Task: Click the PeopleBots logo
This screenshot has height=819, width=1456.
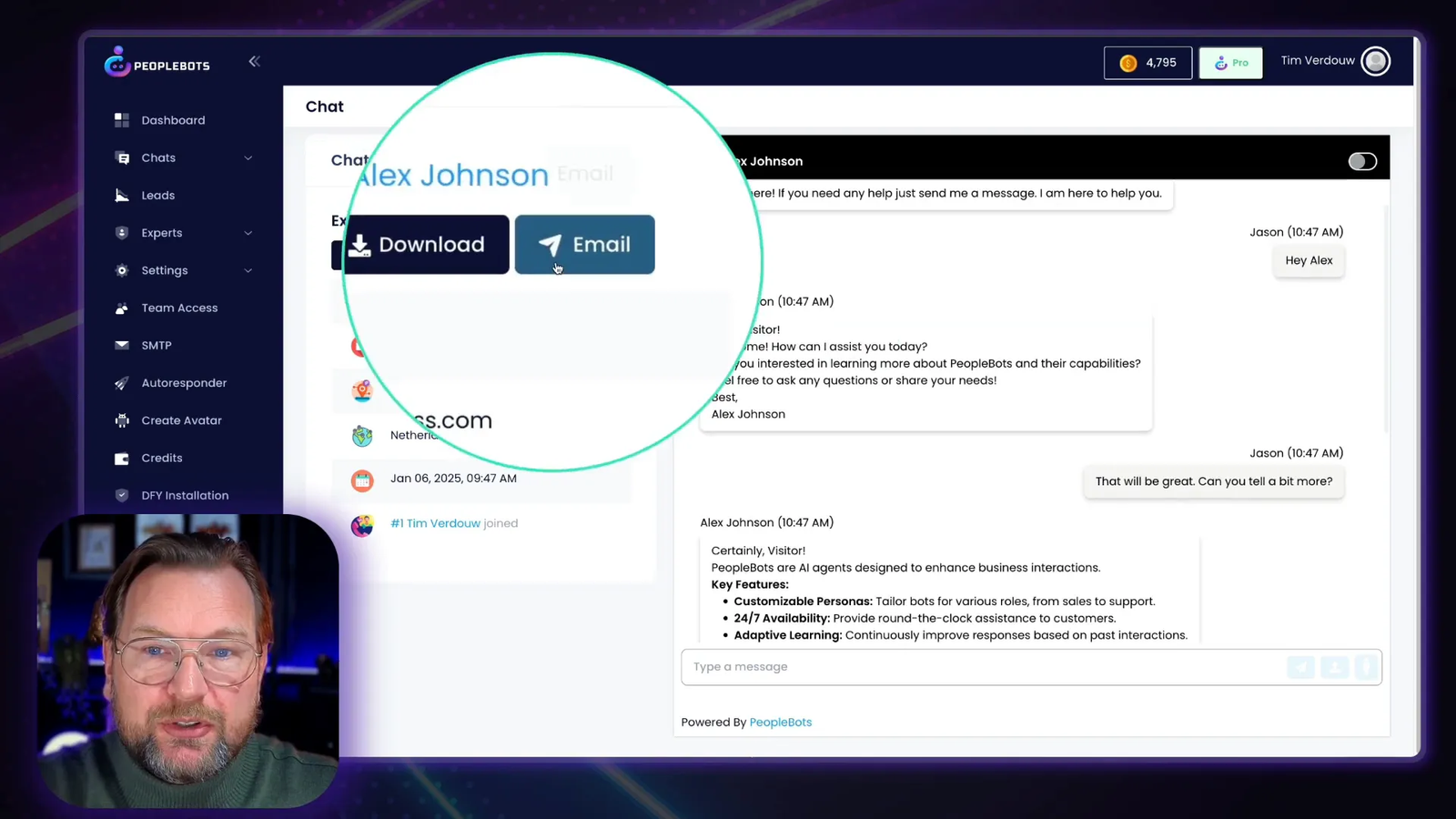Action: (x=157, y=63)
